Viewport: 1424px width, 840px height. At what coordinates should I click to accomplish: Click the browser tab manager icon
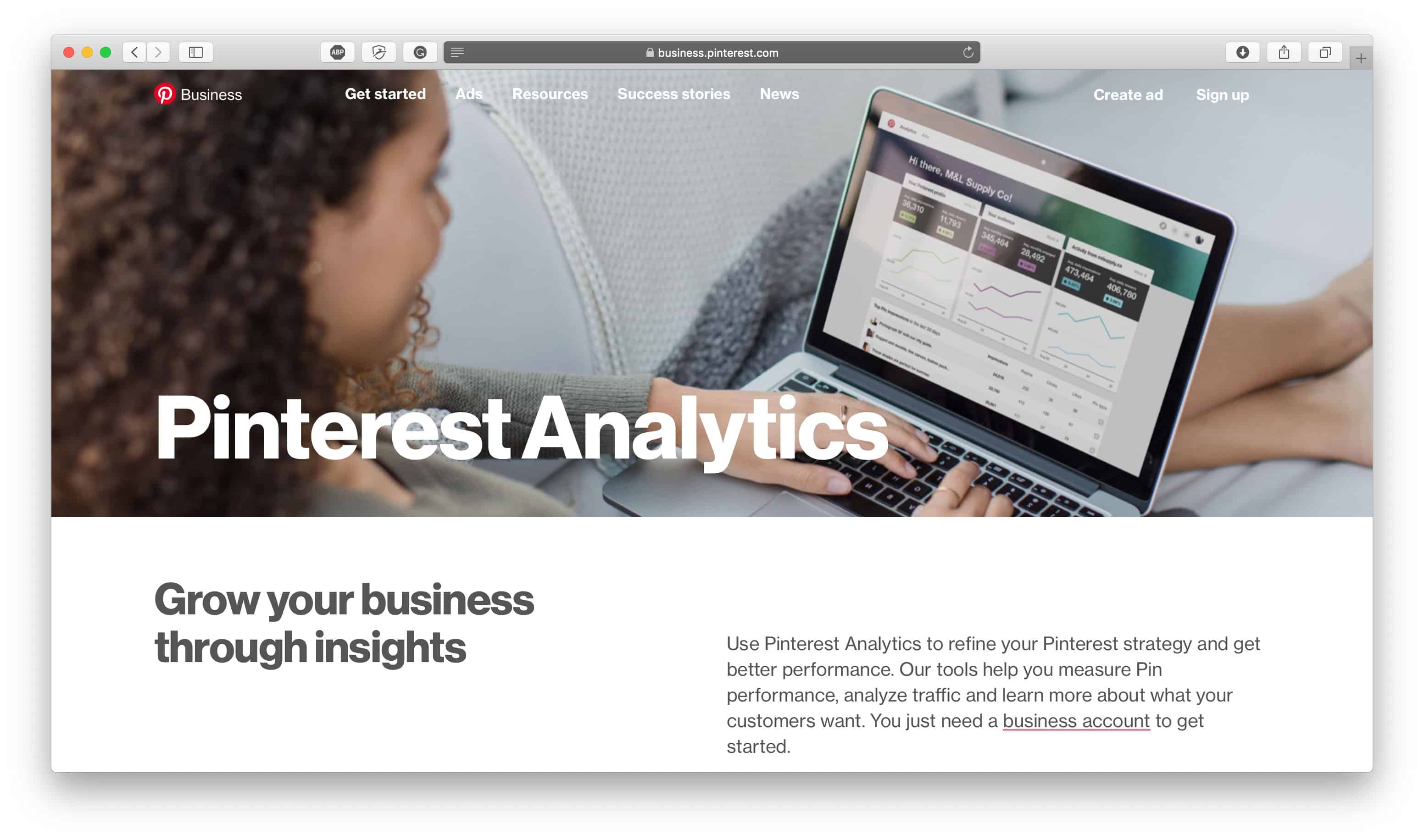coord(1325,52)
